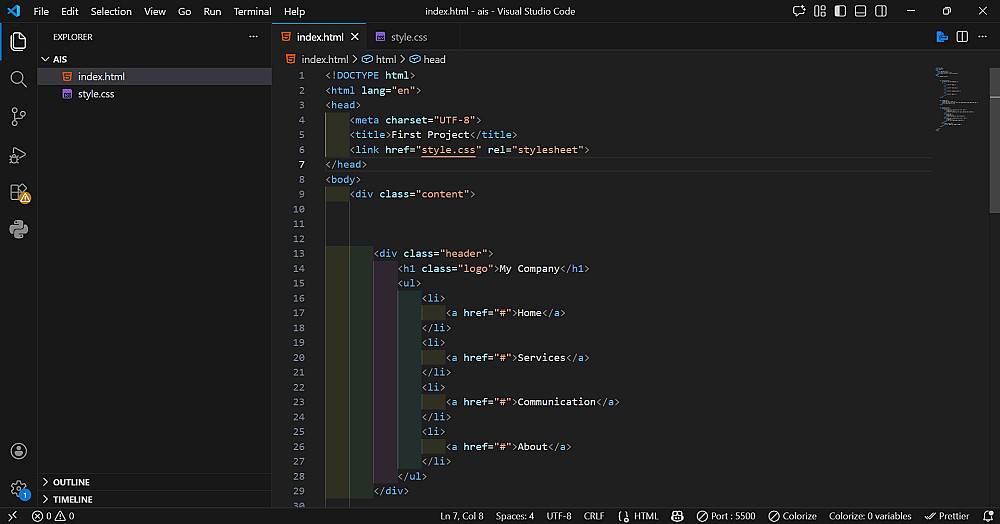Open the Python extension panel icon

18,229
